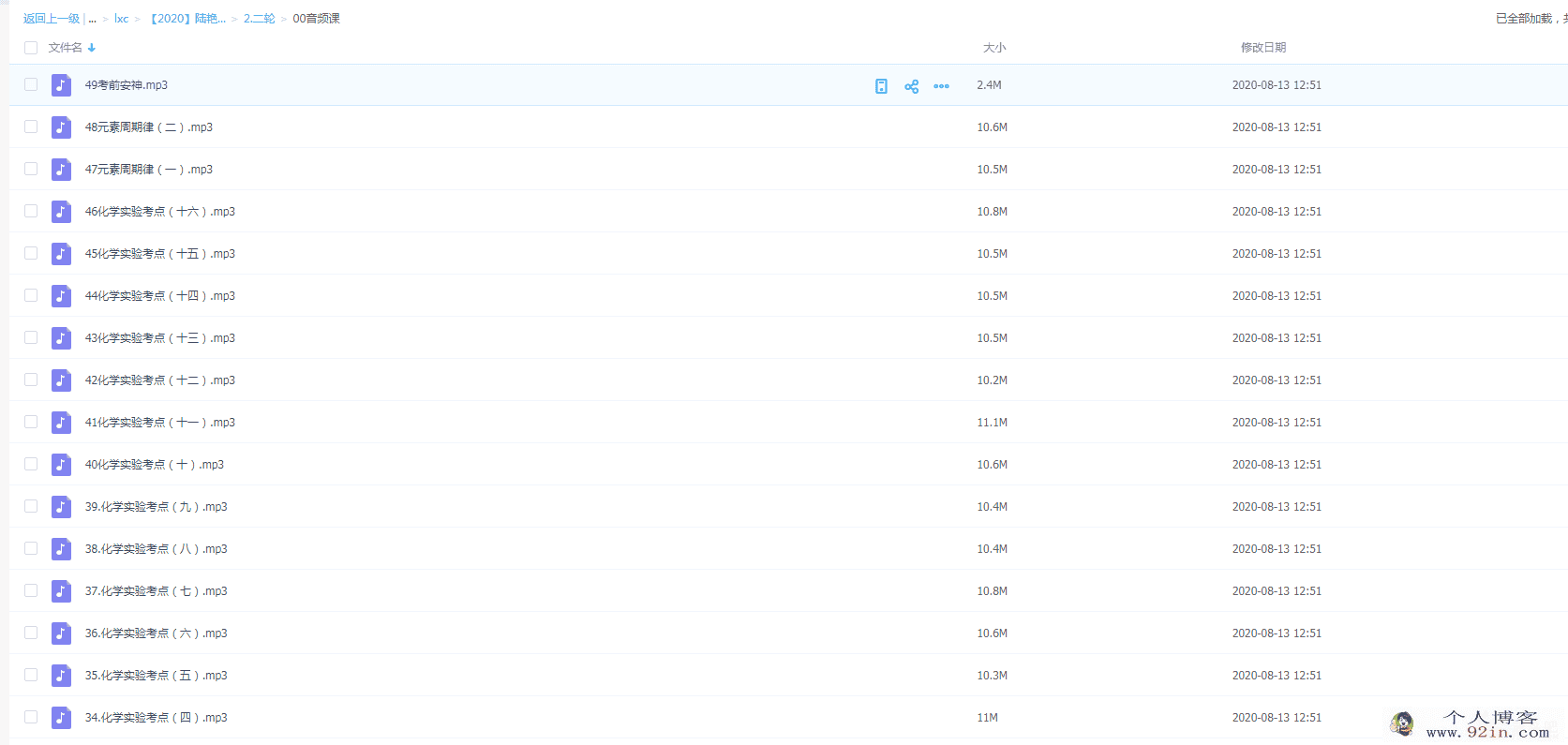The height and width of the screenshot is (745, 1568).
Task: Check the box for 45化学实验考点（十五）.mp3
Action: pos(31,253)
